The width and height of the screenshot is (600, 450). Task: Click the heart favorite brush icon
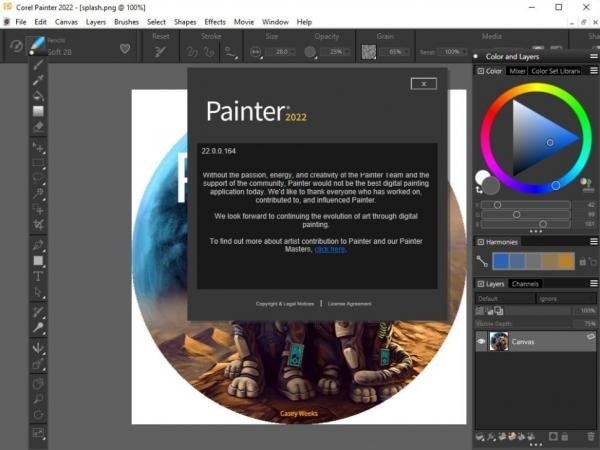(125, 49)
